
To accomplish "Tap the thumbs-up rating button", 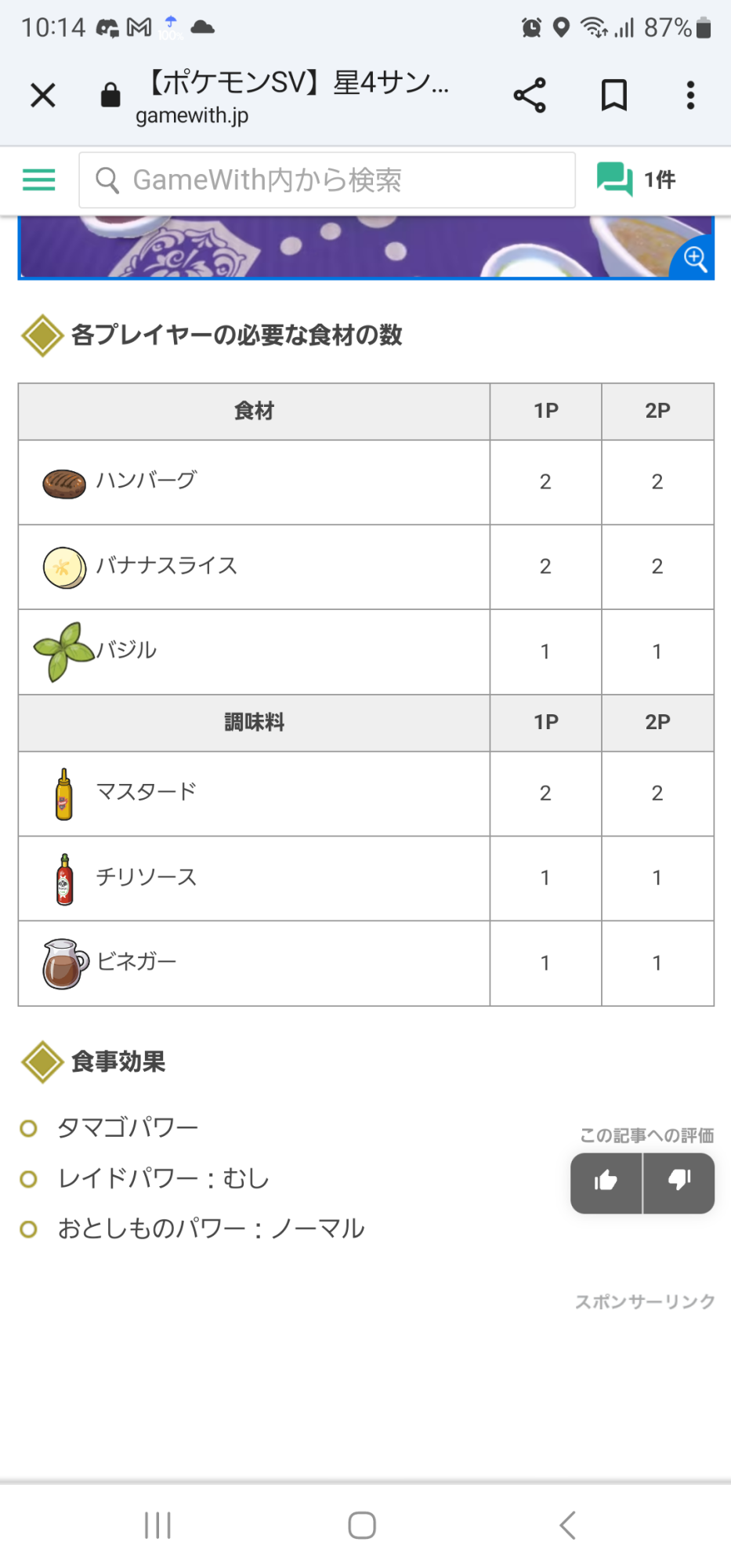I will (606, 1181).
